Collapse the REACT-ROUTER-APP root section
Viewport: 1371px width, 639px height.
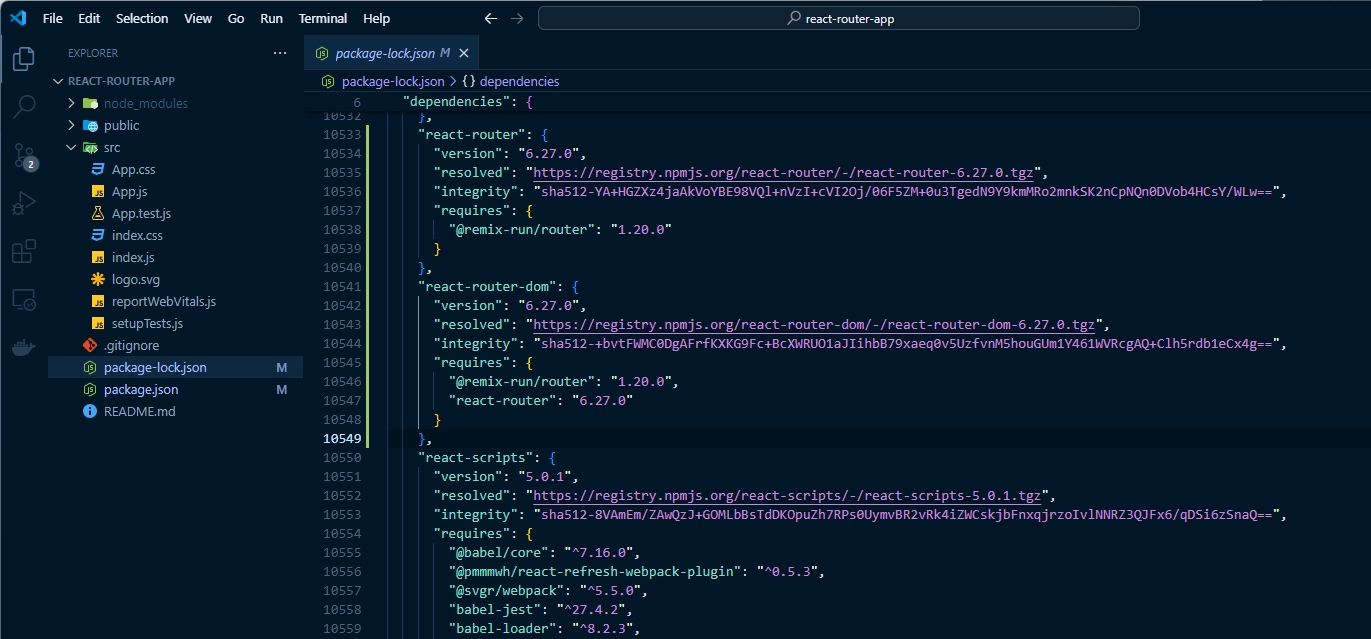pyautogui.click(x=57, y=81)
